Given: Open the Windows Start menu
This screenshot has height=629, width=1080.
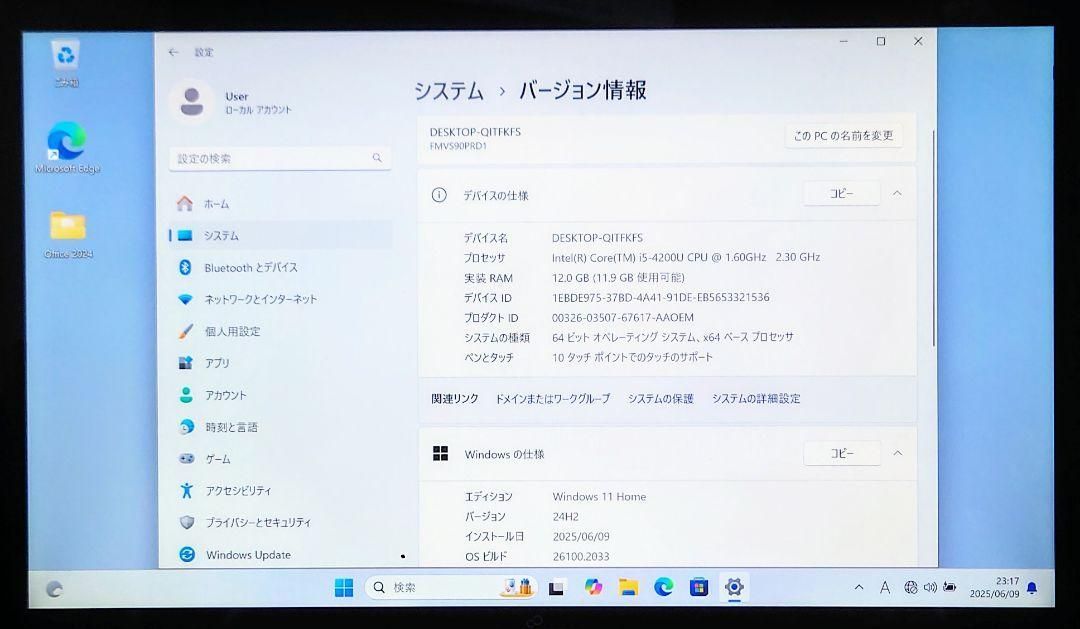Looking at the screenshot, I should [x=344, y=588].
